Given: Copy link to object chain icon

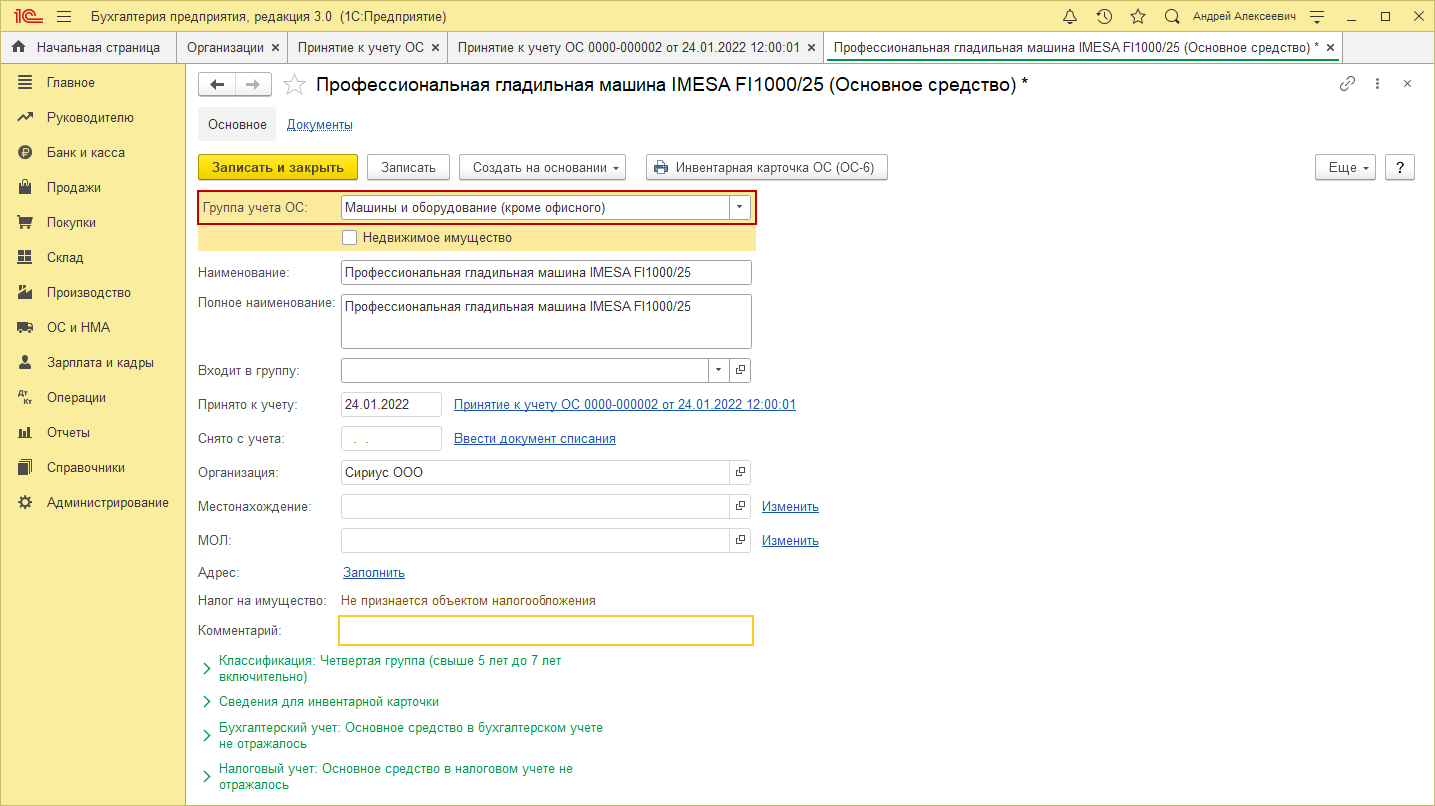Looking at the screenshot, I should (1347, 84).
